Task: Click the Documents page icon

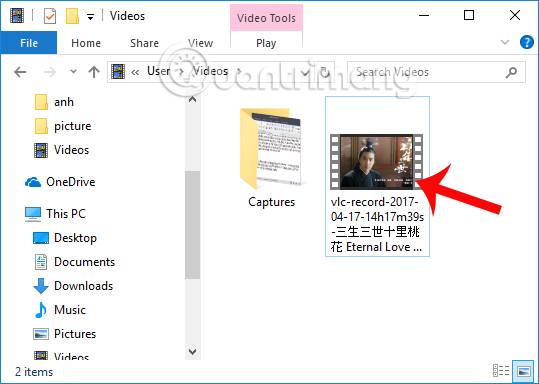Action: click(x=41, y=262)
